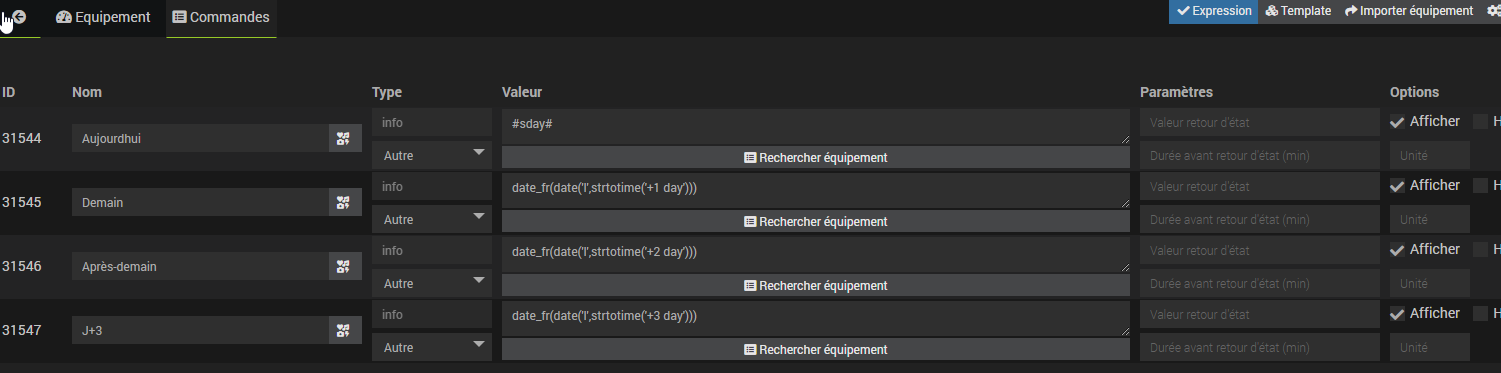Click the J+3 value expression text area

point(815,318)
